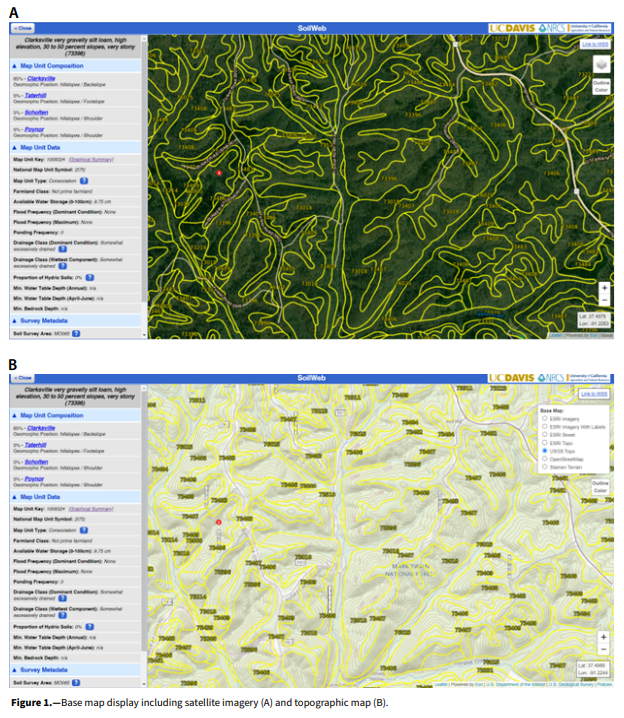624x718 pixels.
Task: Open Clarksville soil series link in panel A
Action: point(41,78)
